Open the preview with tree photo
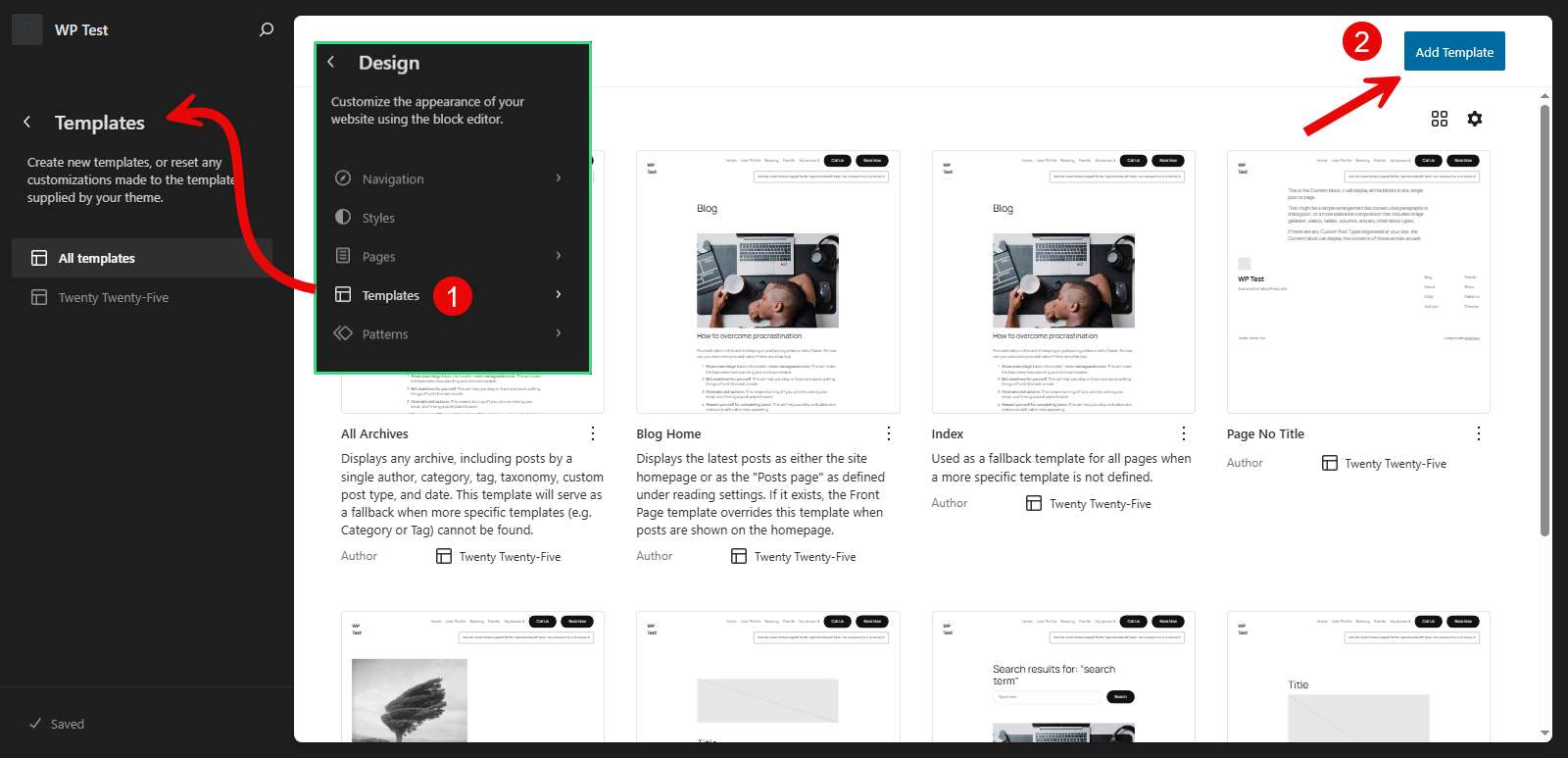Screen dimensions: 1568x758 [472, 677]
